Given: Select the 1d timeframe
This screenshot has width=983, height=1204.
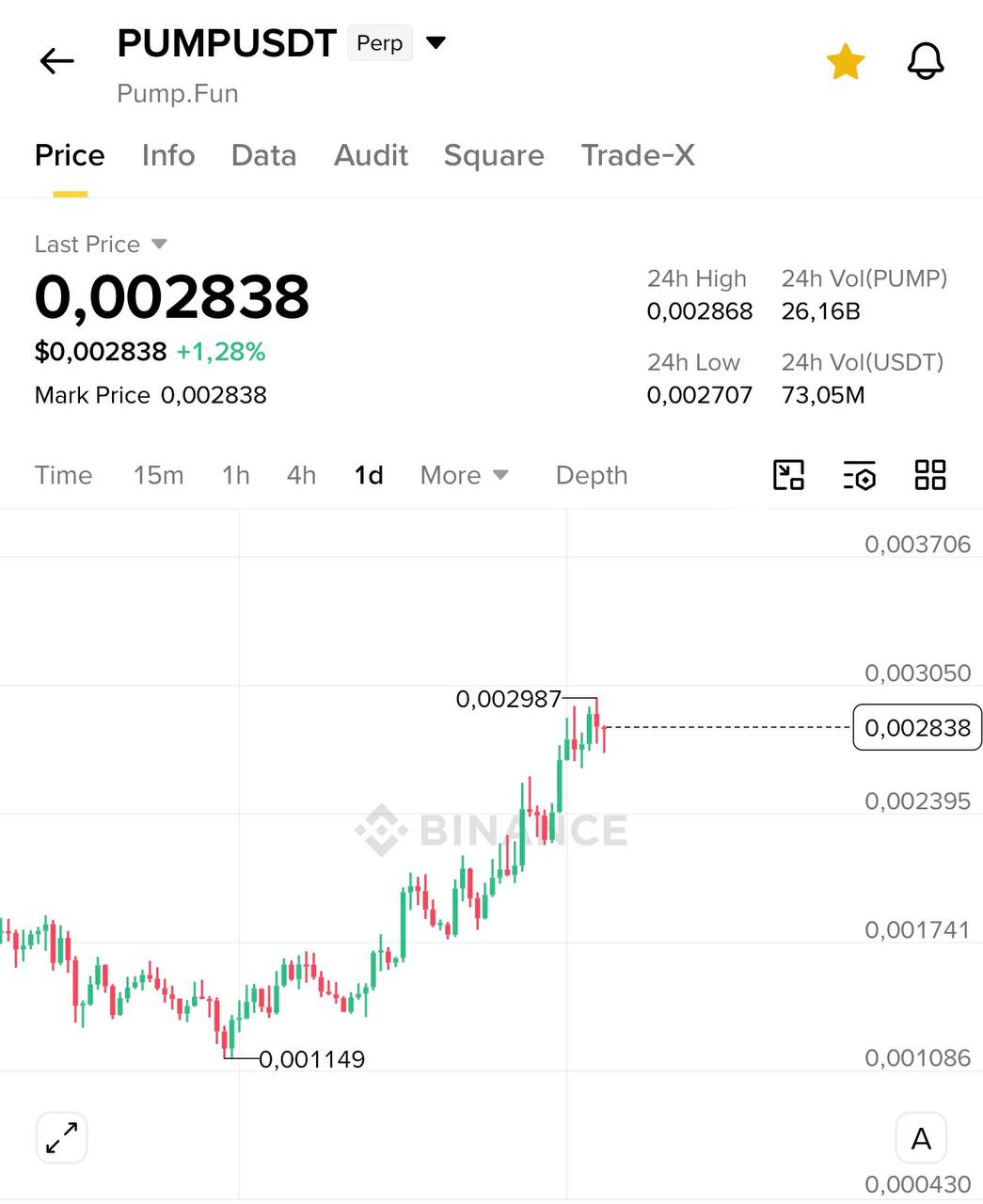Looking at the screenshot, I should click(369, 475).
